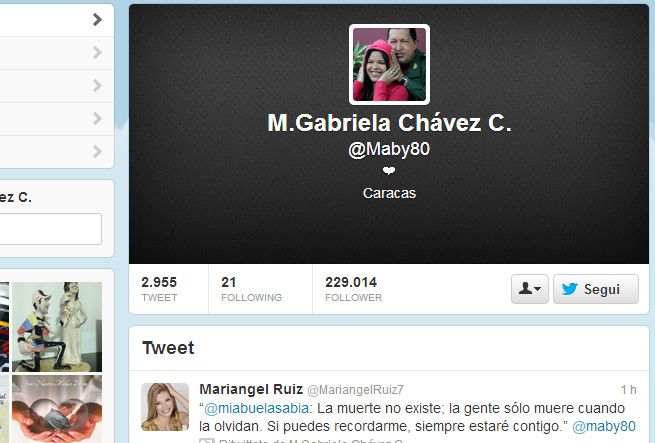Click the second sidebar chevron arrow
The height and width of the screenshot is (443, 655).
pos(97,52)
